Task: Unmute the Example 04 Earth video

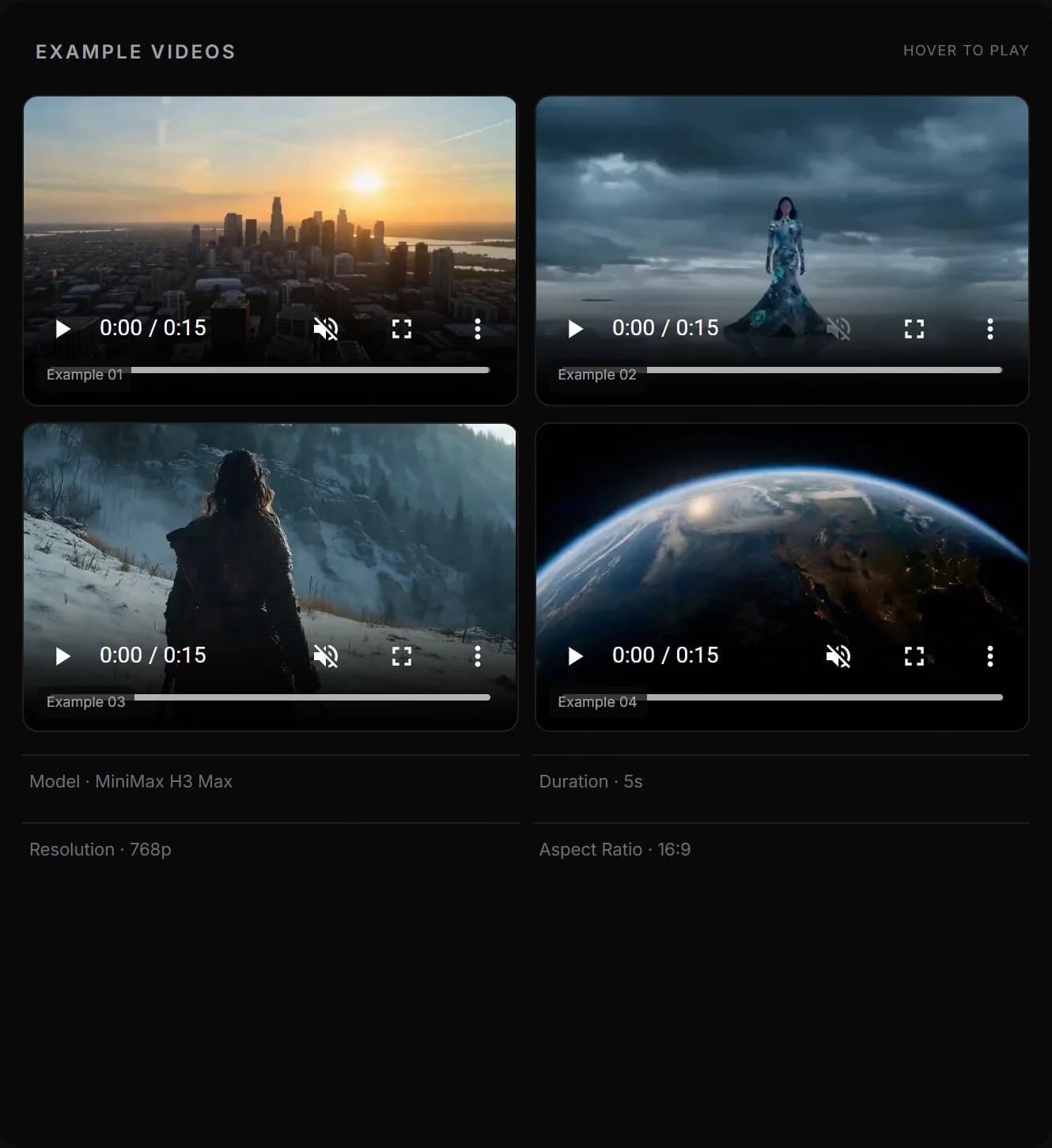Action: tap(838, 656)
